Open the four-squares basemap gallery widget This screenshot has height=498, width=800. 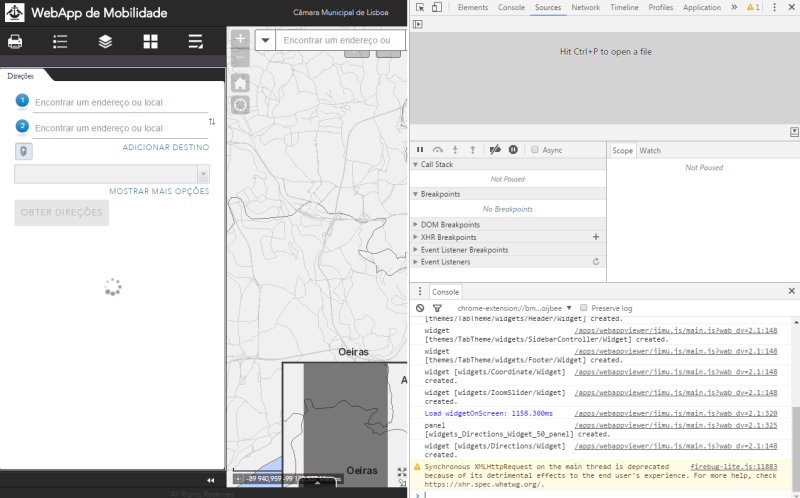150,41
